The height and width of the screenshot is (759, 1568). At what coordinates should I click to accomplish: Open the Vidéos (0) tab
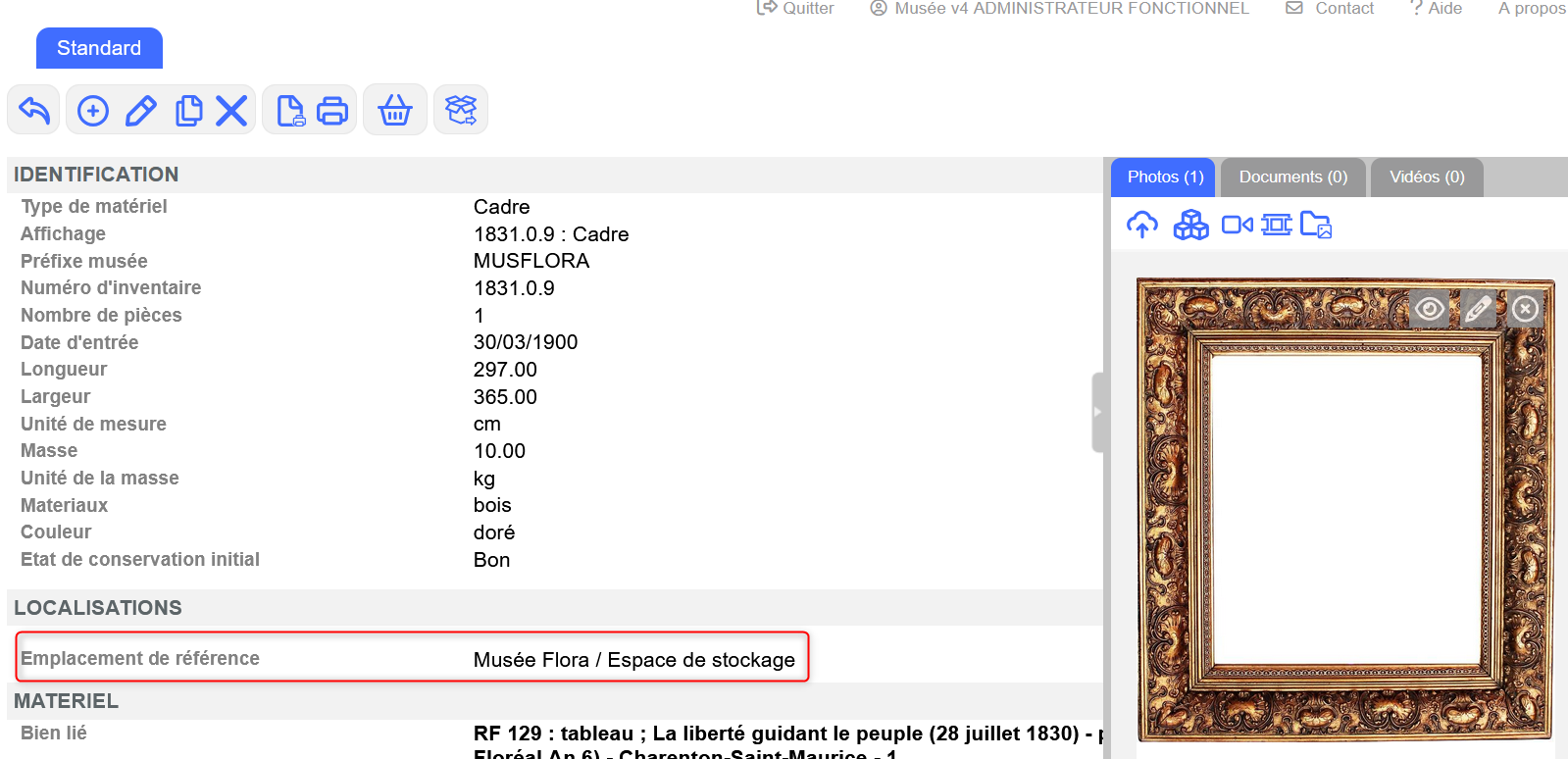1426,177
